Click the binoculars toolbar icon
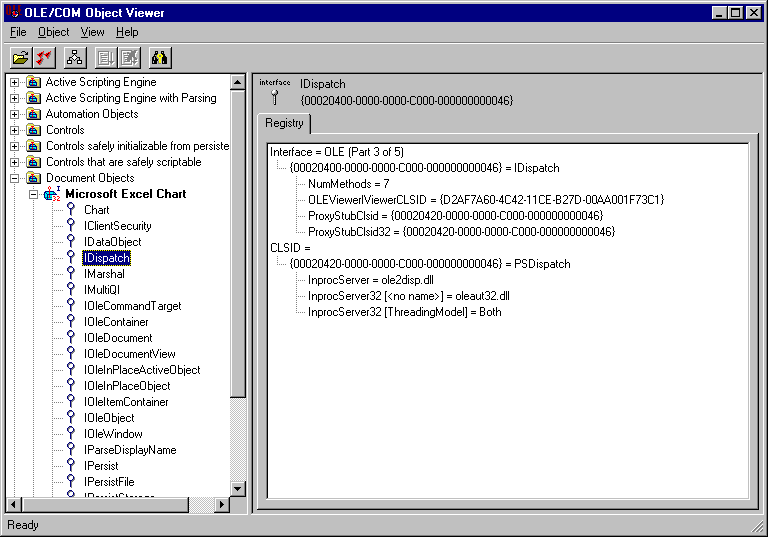768x537 pixels. coord(160,57)
